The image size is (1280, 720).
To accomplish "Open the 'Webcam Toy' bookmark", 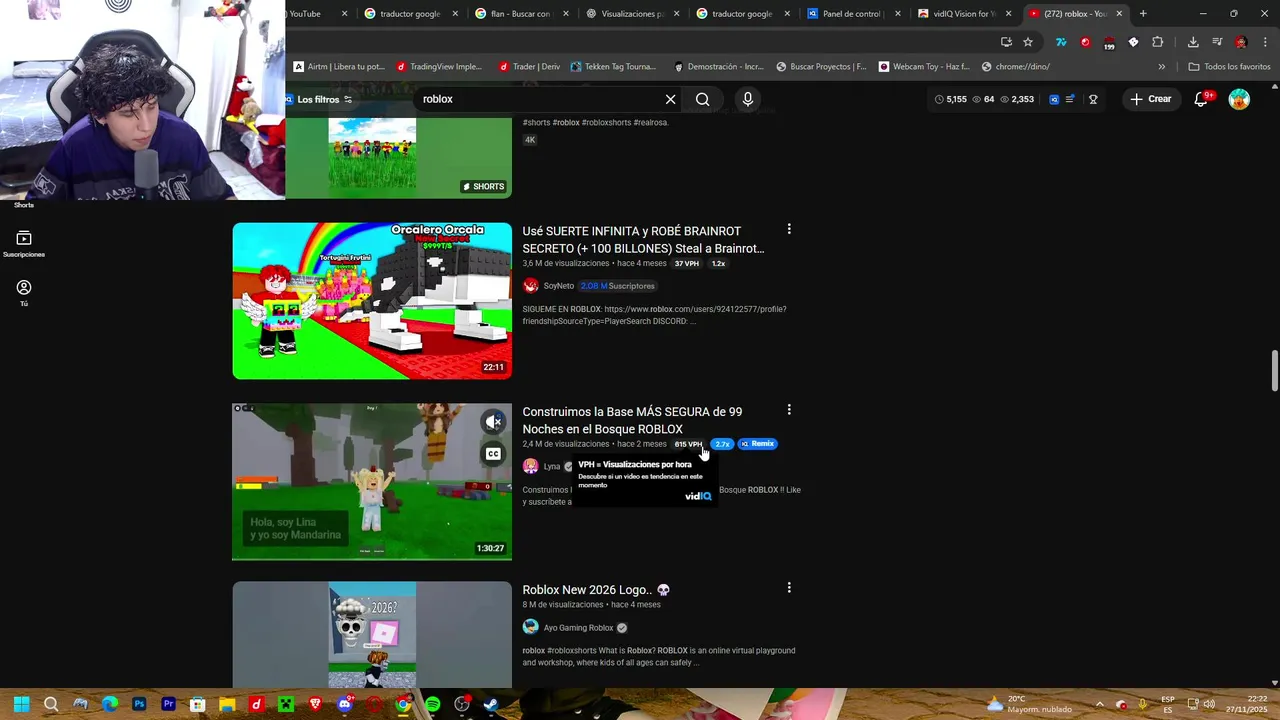I will click(924, 67).
